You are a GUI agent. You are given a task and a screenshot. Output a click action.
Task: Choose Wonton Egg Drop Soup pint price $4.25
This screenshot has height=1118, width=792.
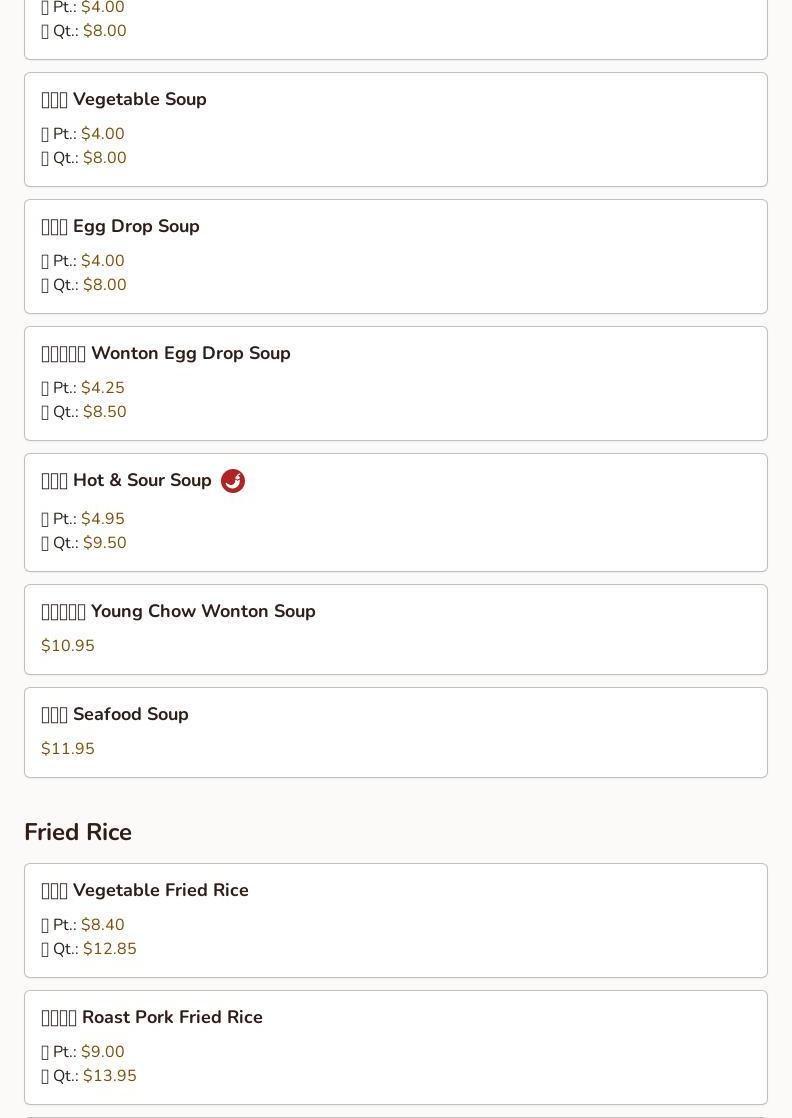point(102,388)
